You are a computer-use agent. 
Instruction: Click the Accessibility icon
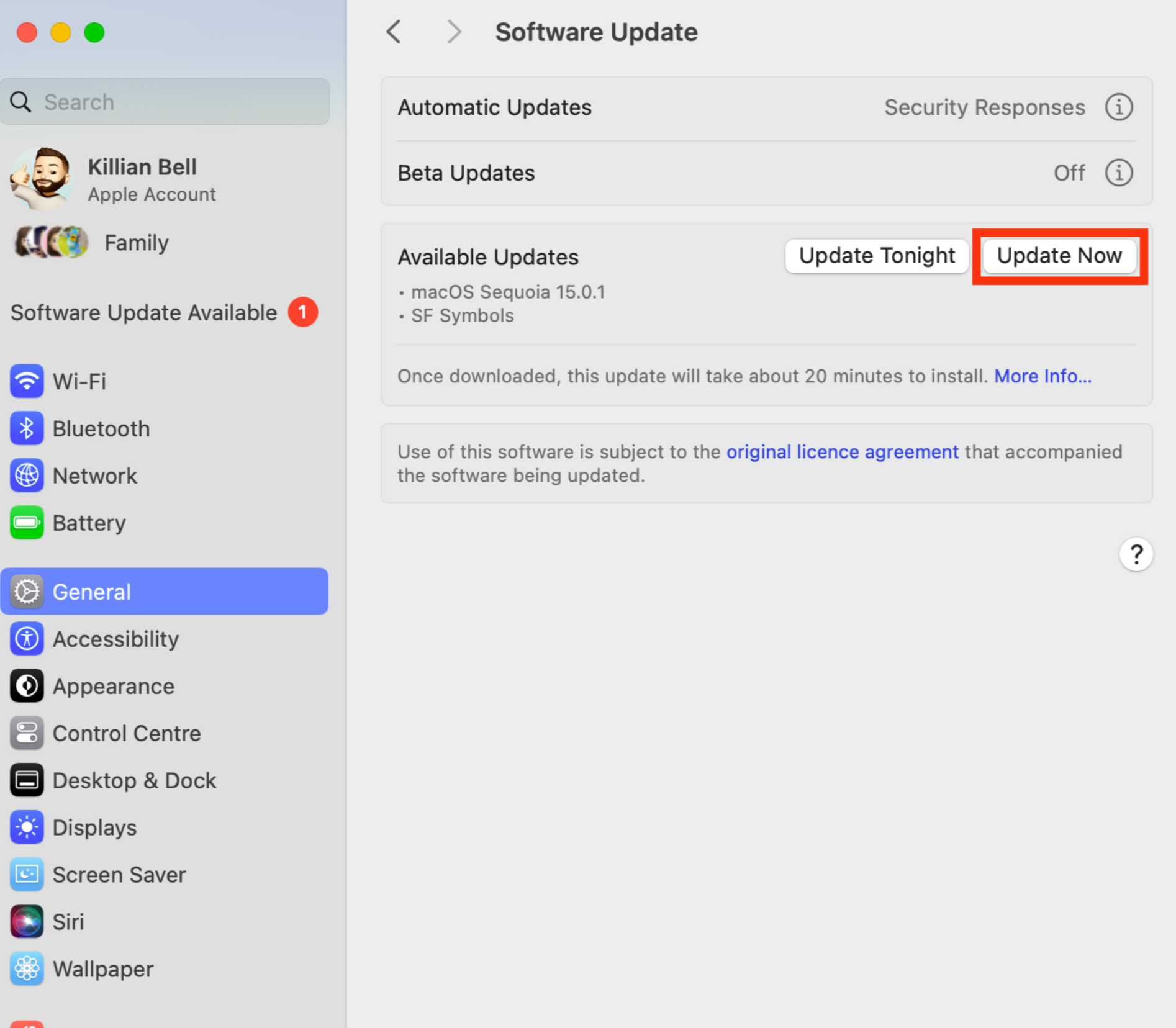[27, 639]
